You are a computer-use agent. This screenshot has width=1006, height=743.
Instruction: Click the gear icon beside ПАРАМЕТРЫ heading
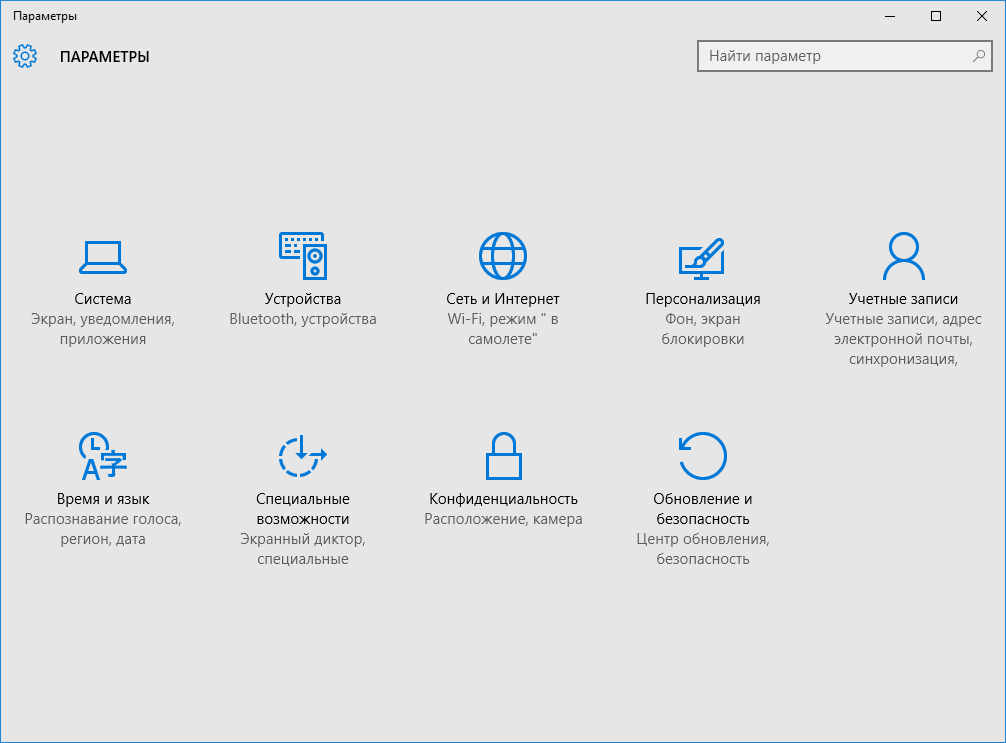click(25, 56)
